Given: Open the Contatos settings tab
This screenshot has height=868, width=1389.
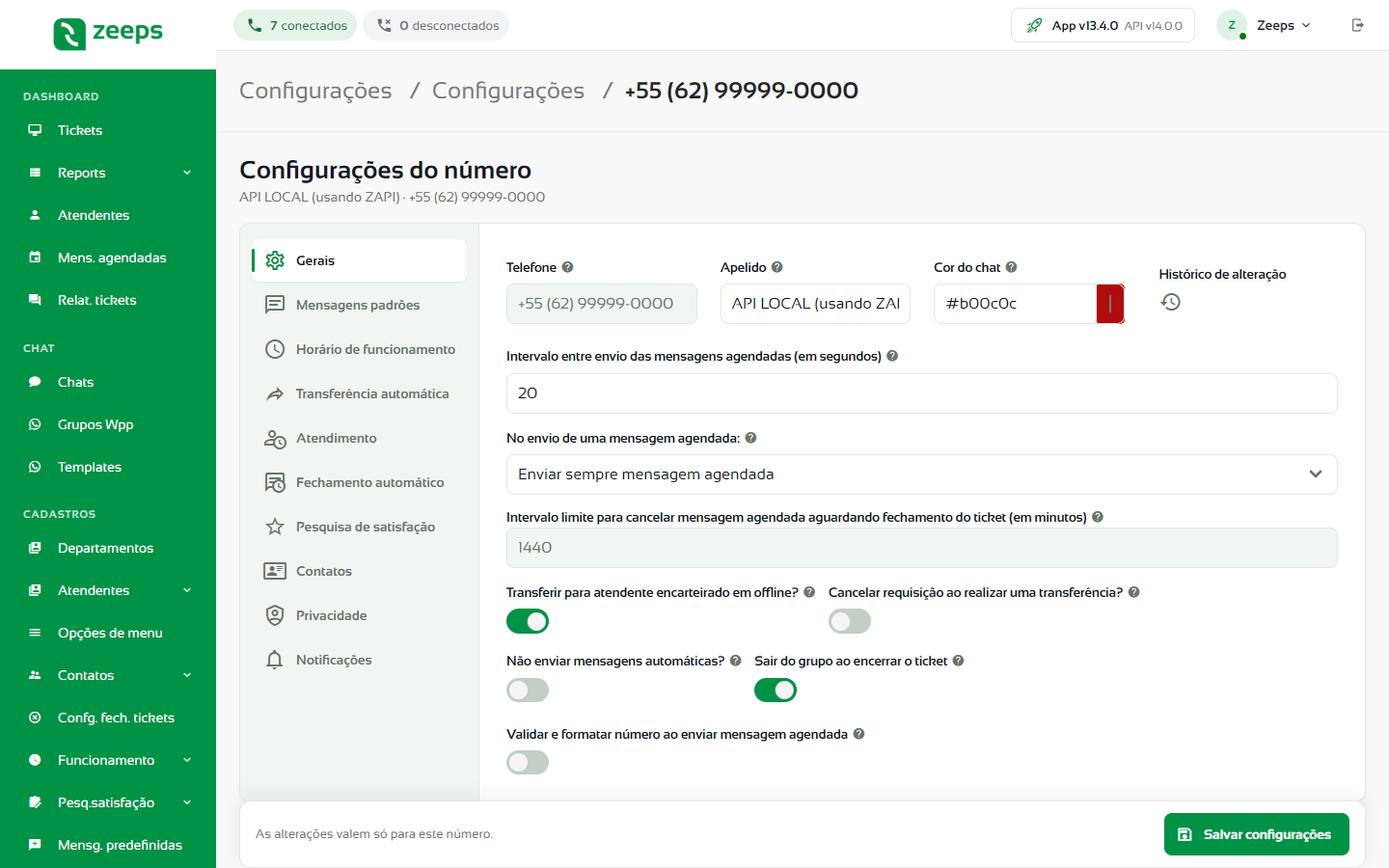Looking at the screenshot, I should [359, 571].
